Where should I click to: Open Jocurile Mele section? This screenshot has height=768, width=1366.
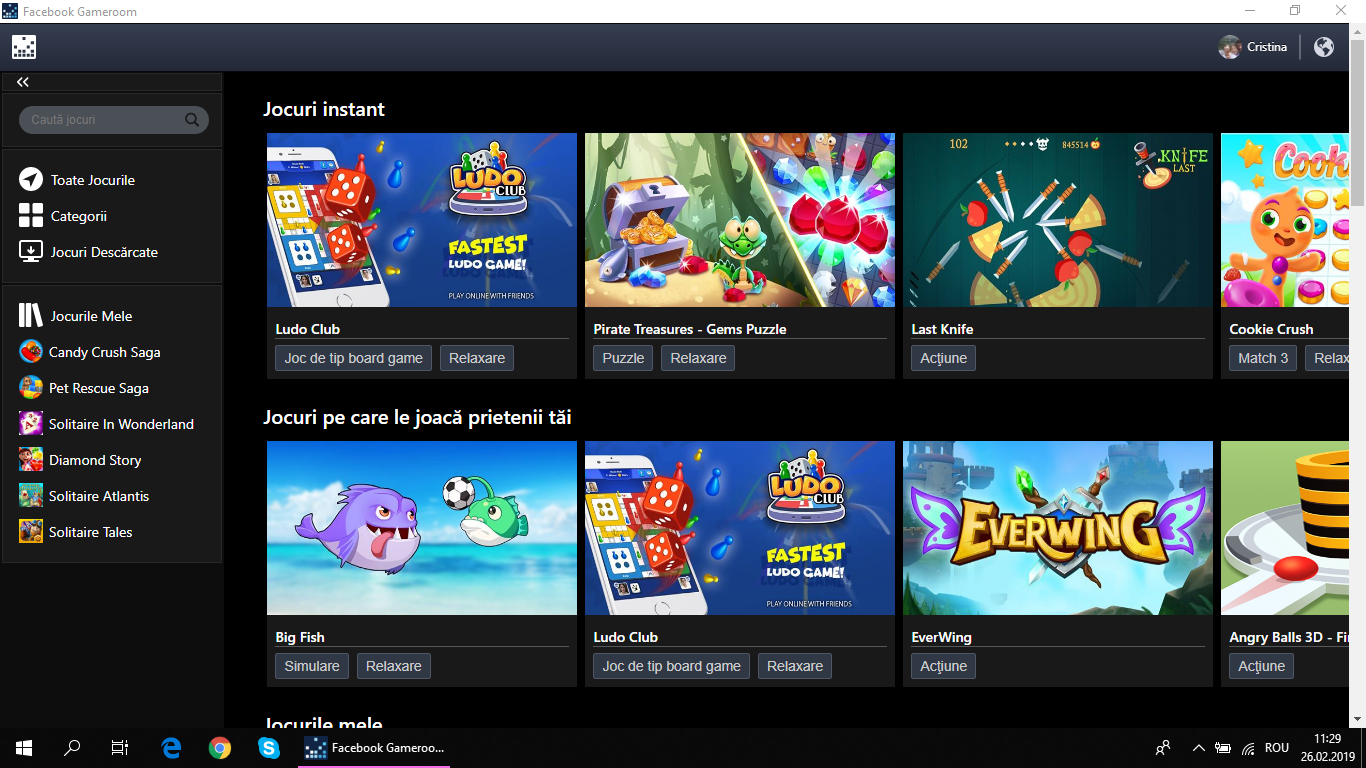click(91, 316)
